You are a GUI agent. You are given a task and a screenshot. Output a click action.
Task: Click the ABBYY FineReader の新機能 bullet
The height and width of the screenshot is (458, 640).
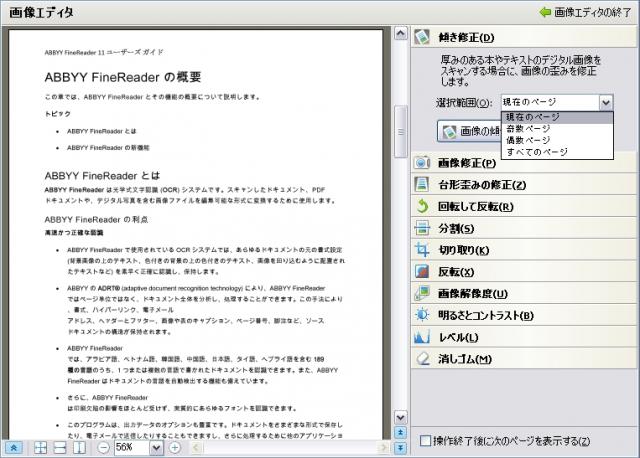(x=108, y=147)
